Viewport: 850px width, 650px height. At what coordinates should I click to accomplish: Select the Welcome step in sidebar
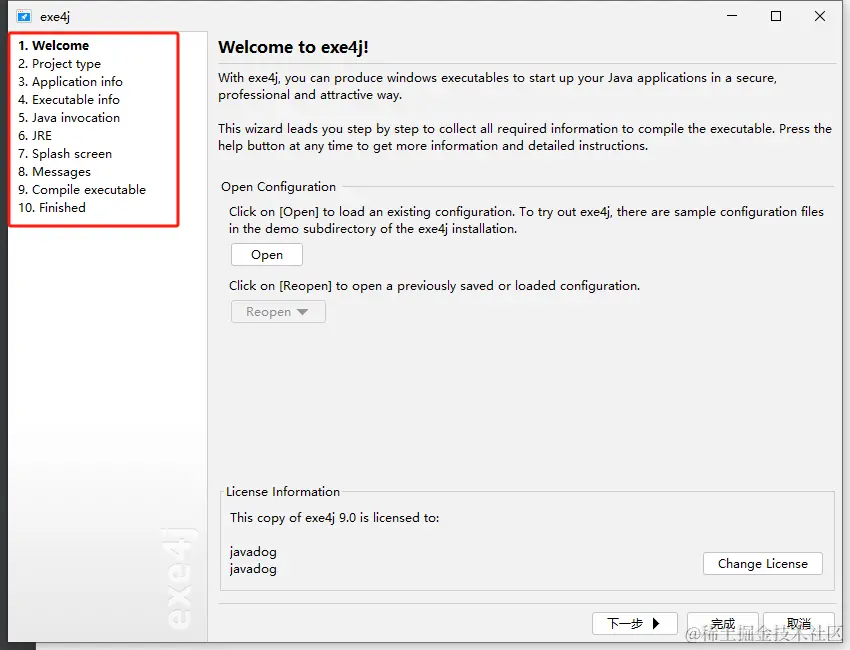coord(53,46)
